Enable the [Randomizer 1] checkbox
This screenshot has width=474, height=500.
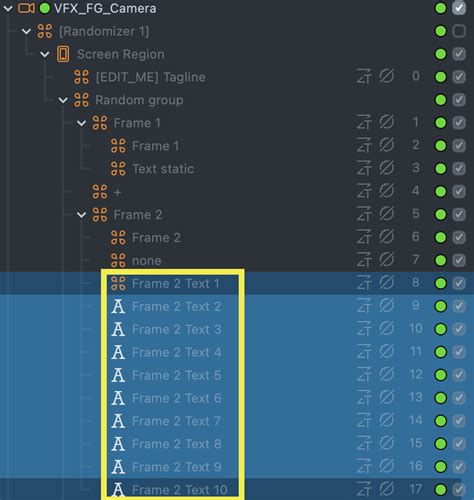[459, 31]
